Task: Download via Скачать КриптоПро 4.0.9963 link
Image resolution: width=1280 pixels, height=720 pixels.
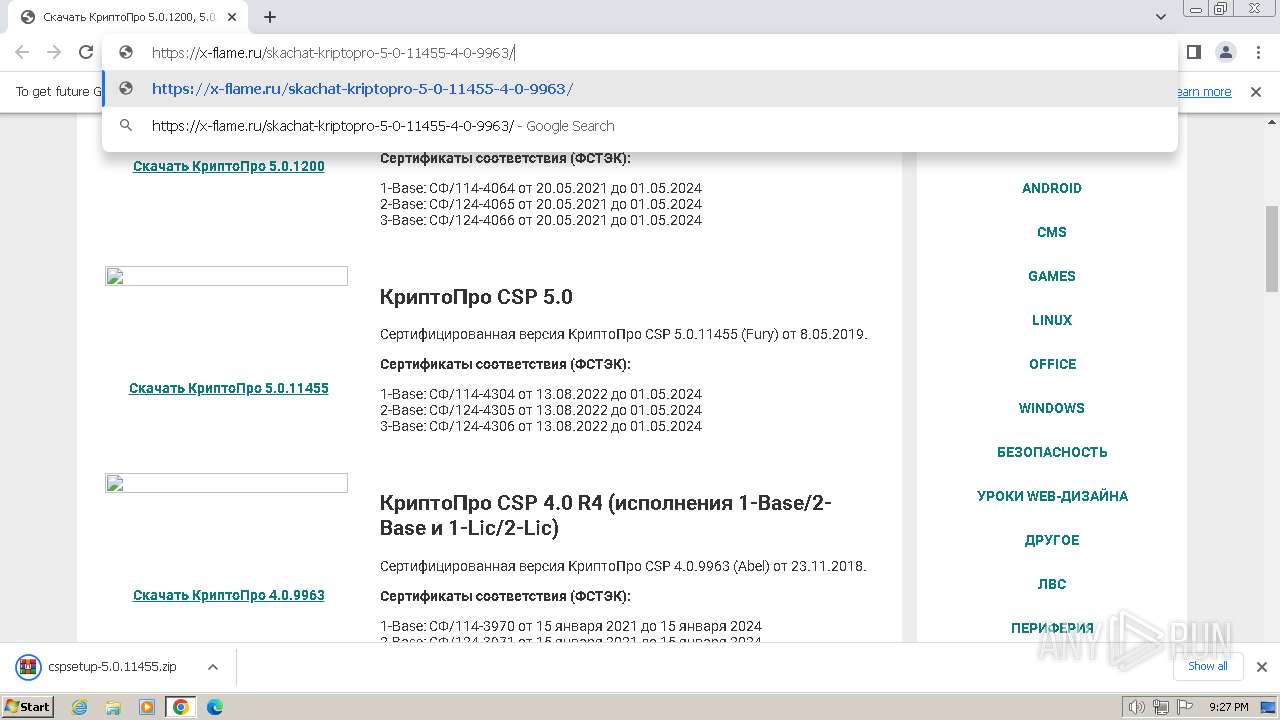Action: click(228, 595)
